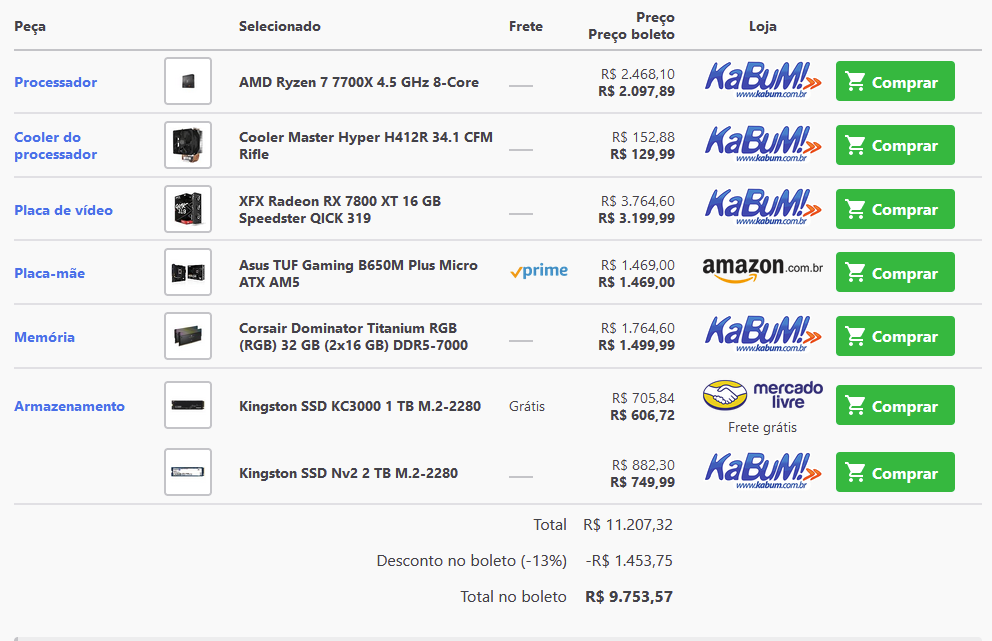Buy the XFX Radeon RX 7800 XT
992x641 pixels.
tap(895, 209)
